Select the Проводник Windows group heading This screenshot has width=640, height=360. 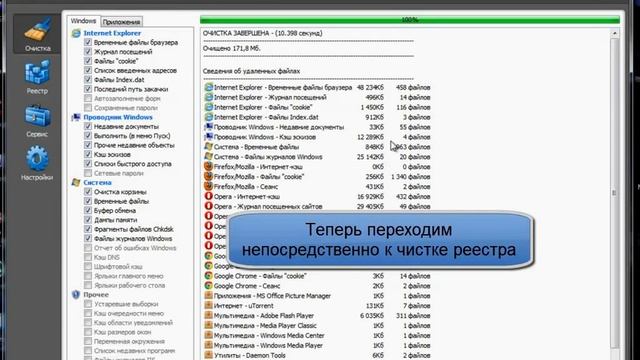coord(118,117)
